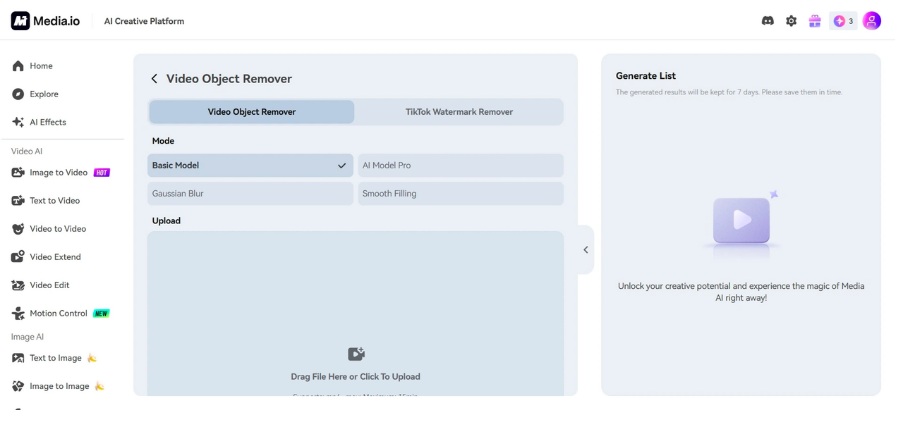Select Basic Model mode
Viewport: 899px width, 437px height.
pos(250,165)
